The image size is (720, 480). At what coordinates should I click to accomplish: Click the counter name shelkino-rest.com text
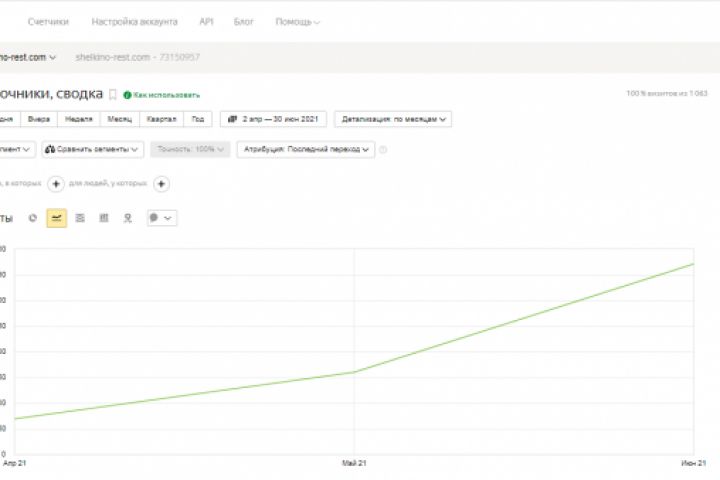coord(112,57)
